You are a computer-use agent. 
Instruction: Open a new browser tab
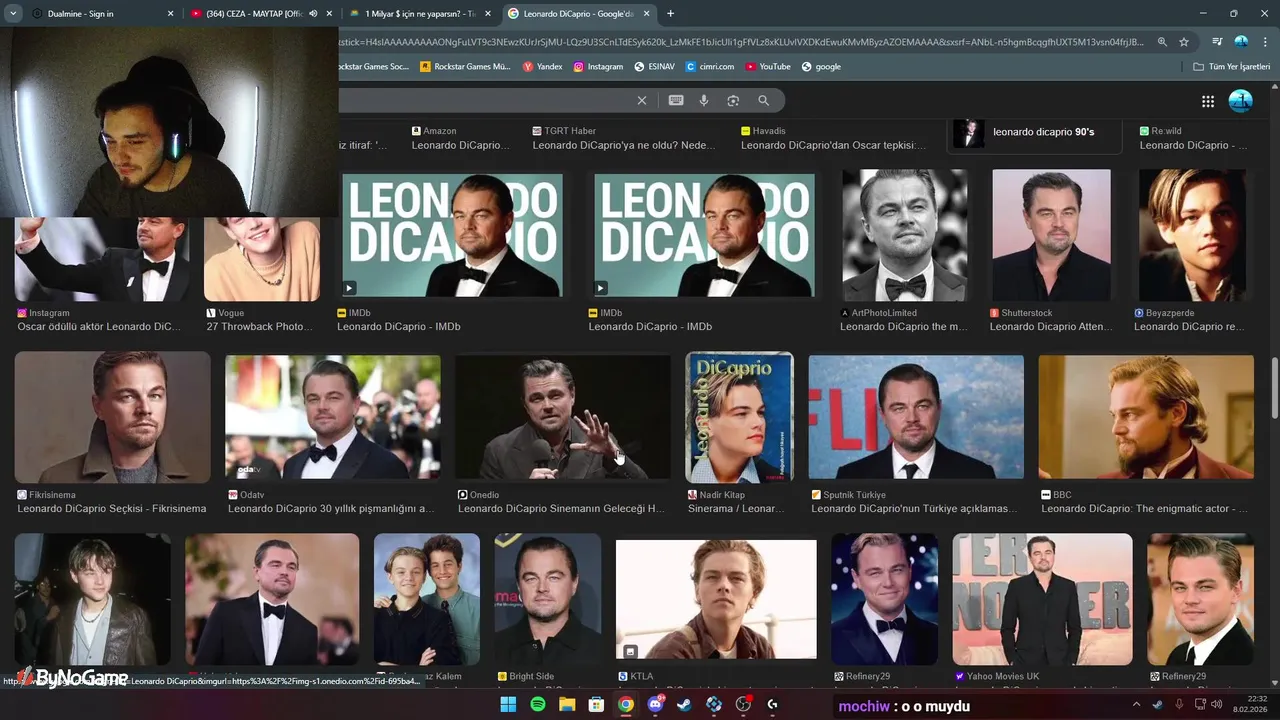click(x=670, y=14)
